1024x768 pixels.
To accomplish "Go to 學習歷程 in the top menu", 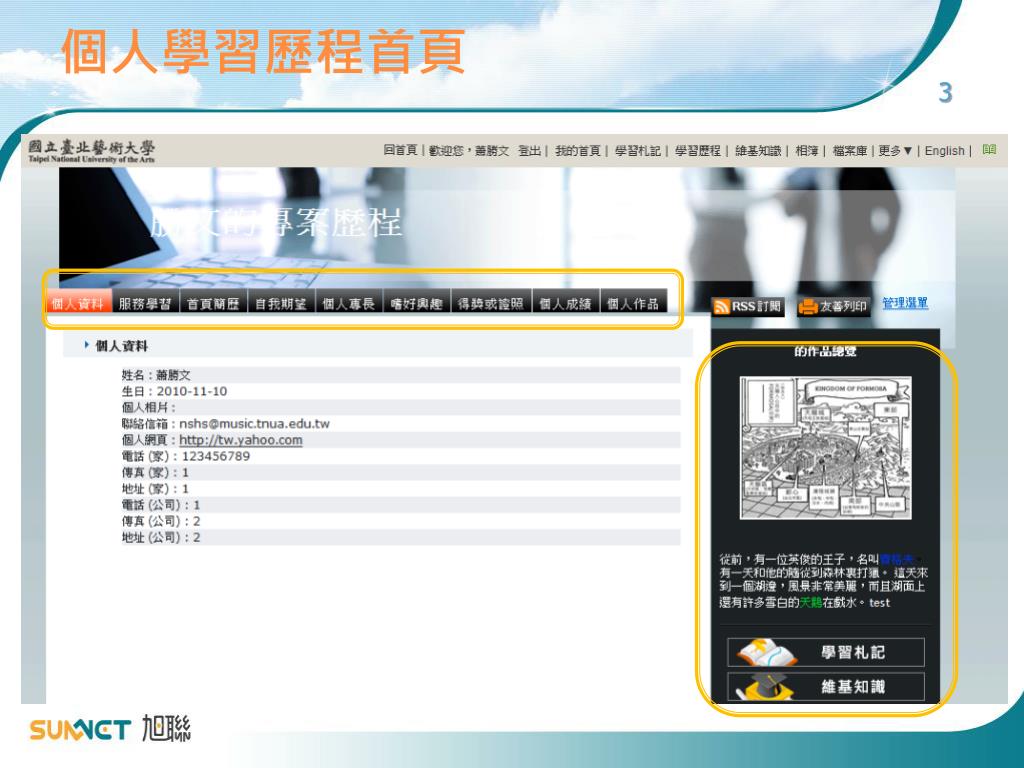I will (x=698, y=151).
